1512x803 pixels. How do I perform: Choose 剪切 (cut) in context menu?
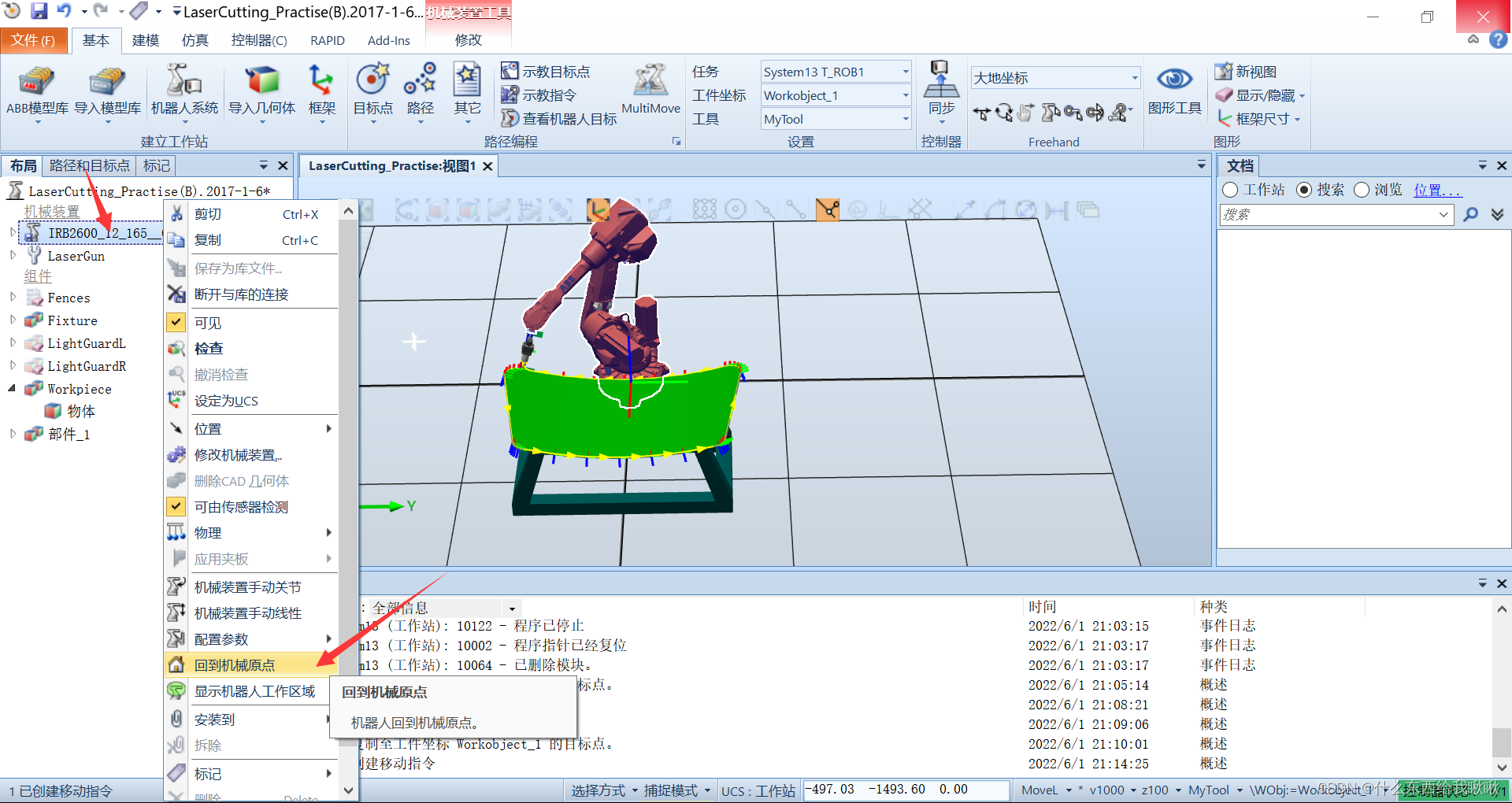[208, 214]
